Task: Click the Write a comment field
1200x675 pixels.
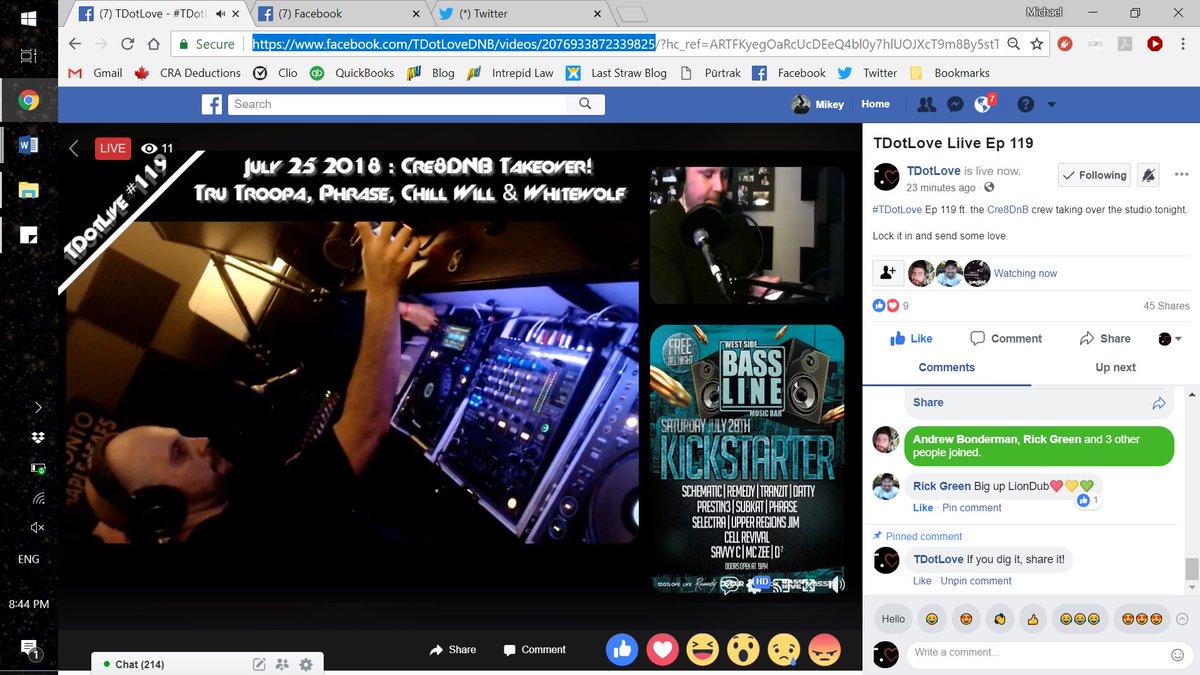Action: click(x=1035, y=653)
